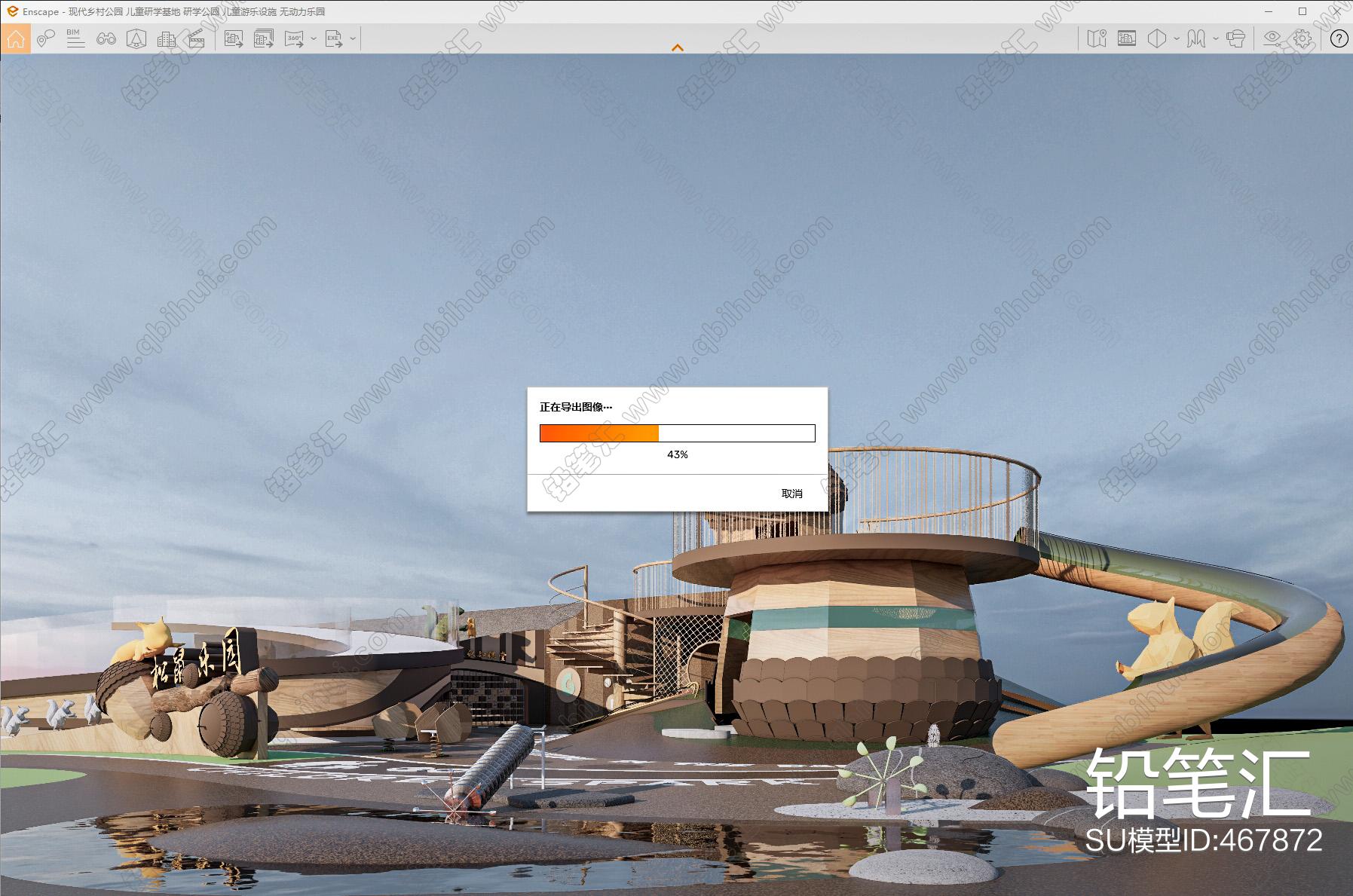The image size is (1353, 896).
Task: Enable the VR headset icon
Action: (1235, 38)
